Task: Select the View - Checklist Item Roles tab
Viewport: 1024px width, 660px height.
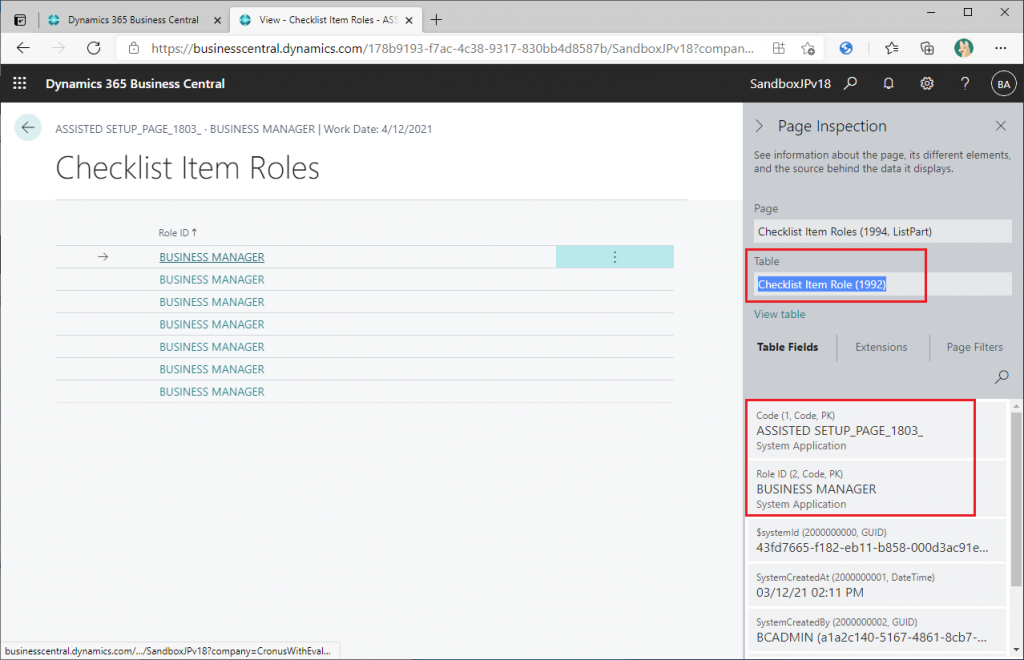Action: [328, 20]
